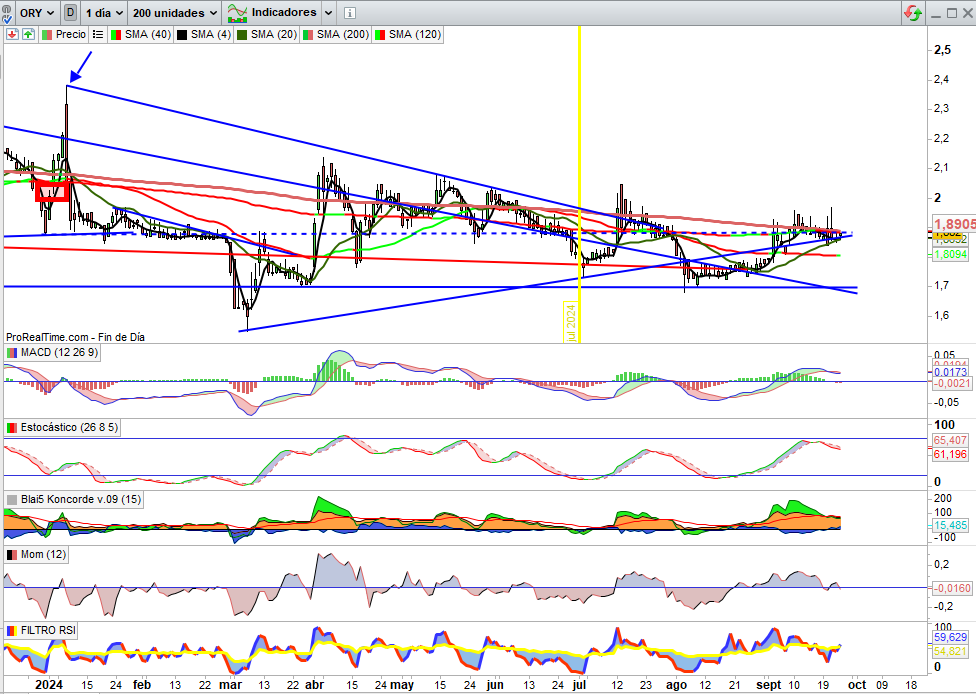Click the red-green refresh arrows icon
Image resolution: width=976 pixels, height=694 pixels.
tap(913, 12)
